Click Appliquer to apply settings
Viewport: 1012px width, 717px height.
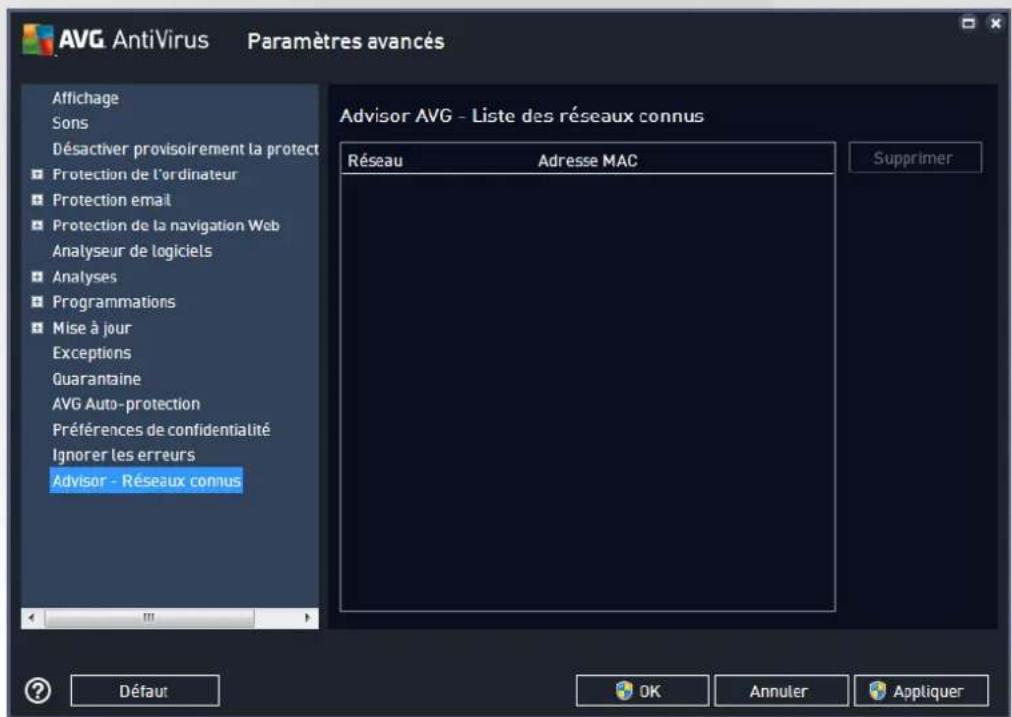click(x=921, y=691)
